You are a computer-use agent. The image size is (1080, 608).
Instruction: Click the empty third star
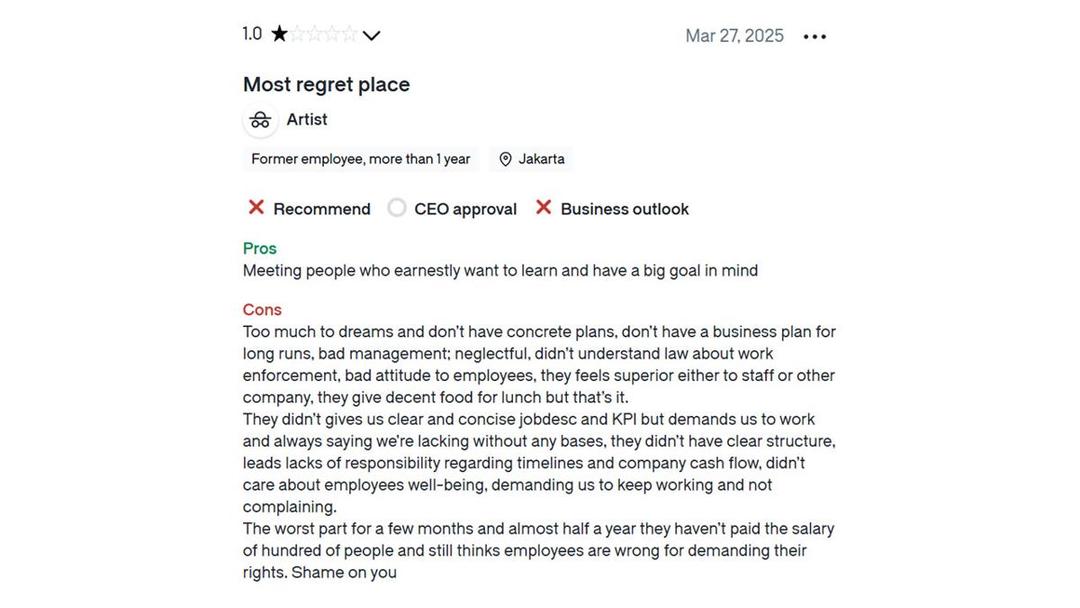tap(315, 34)
